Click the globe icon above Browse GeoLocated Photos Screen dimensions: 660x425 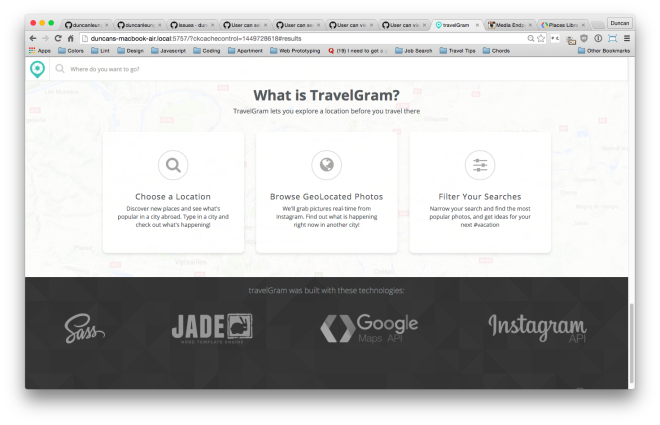pyautogui.click(x=326, y=165)
